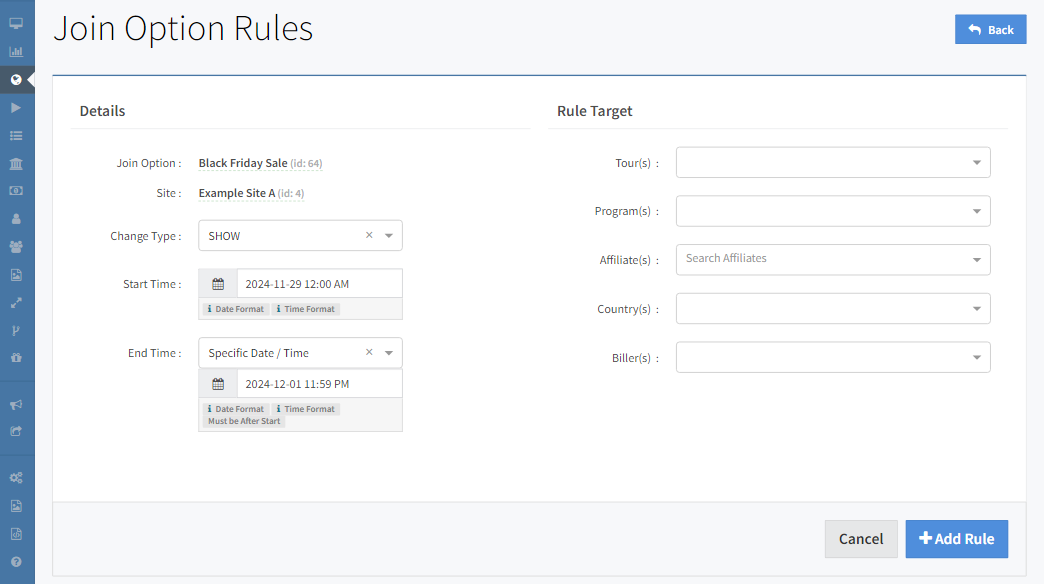This screenshot has height=584, width=1044.
Task: Expand the Tour(s) dropdown
Action: (x=832, y=162)
